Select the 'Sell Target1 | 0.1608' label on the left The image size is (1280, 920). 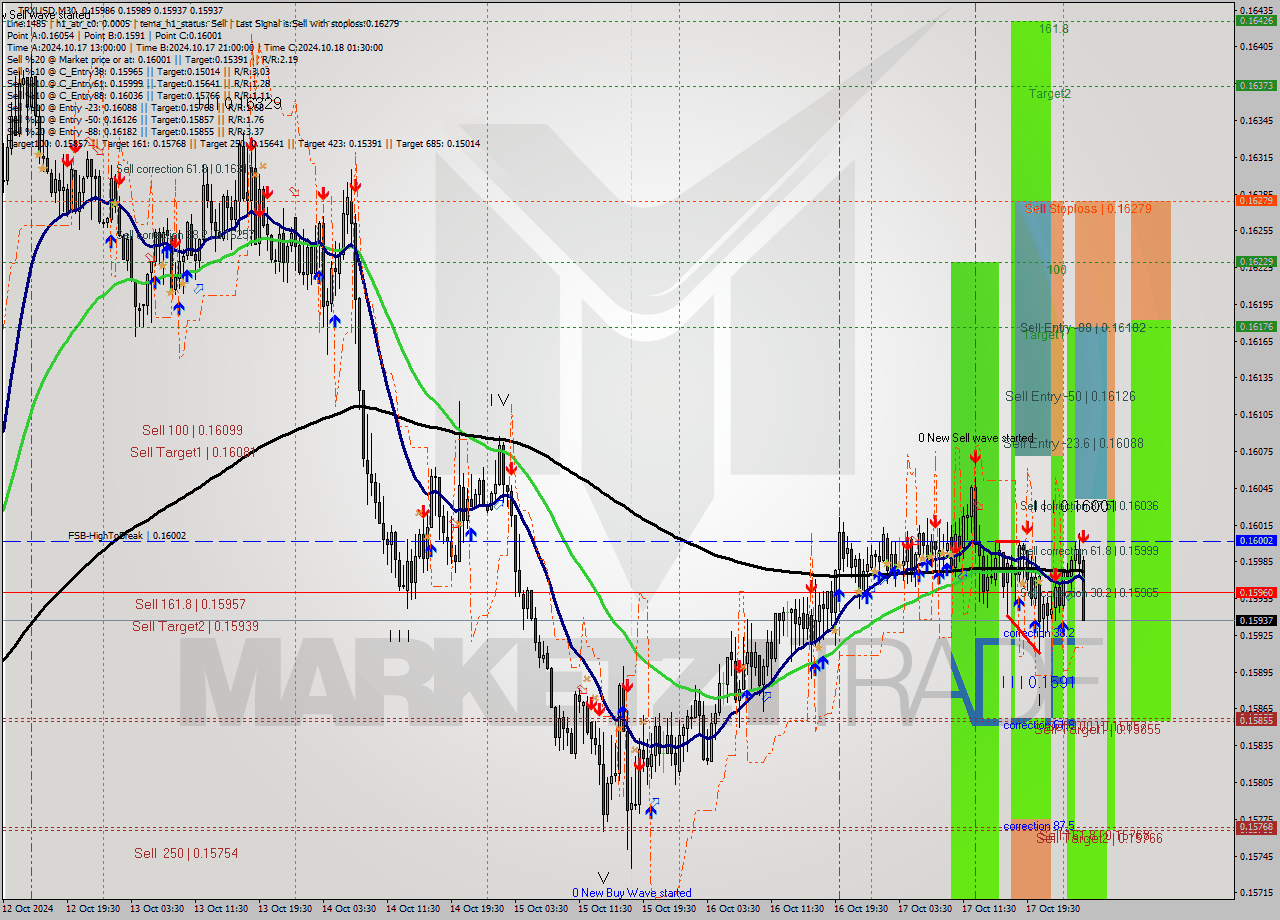pyautogui.click(x=193, y=452)
